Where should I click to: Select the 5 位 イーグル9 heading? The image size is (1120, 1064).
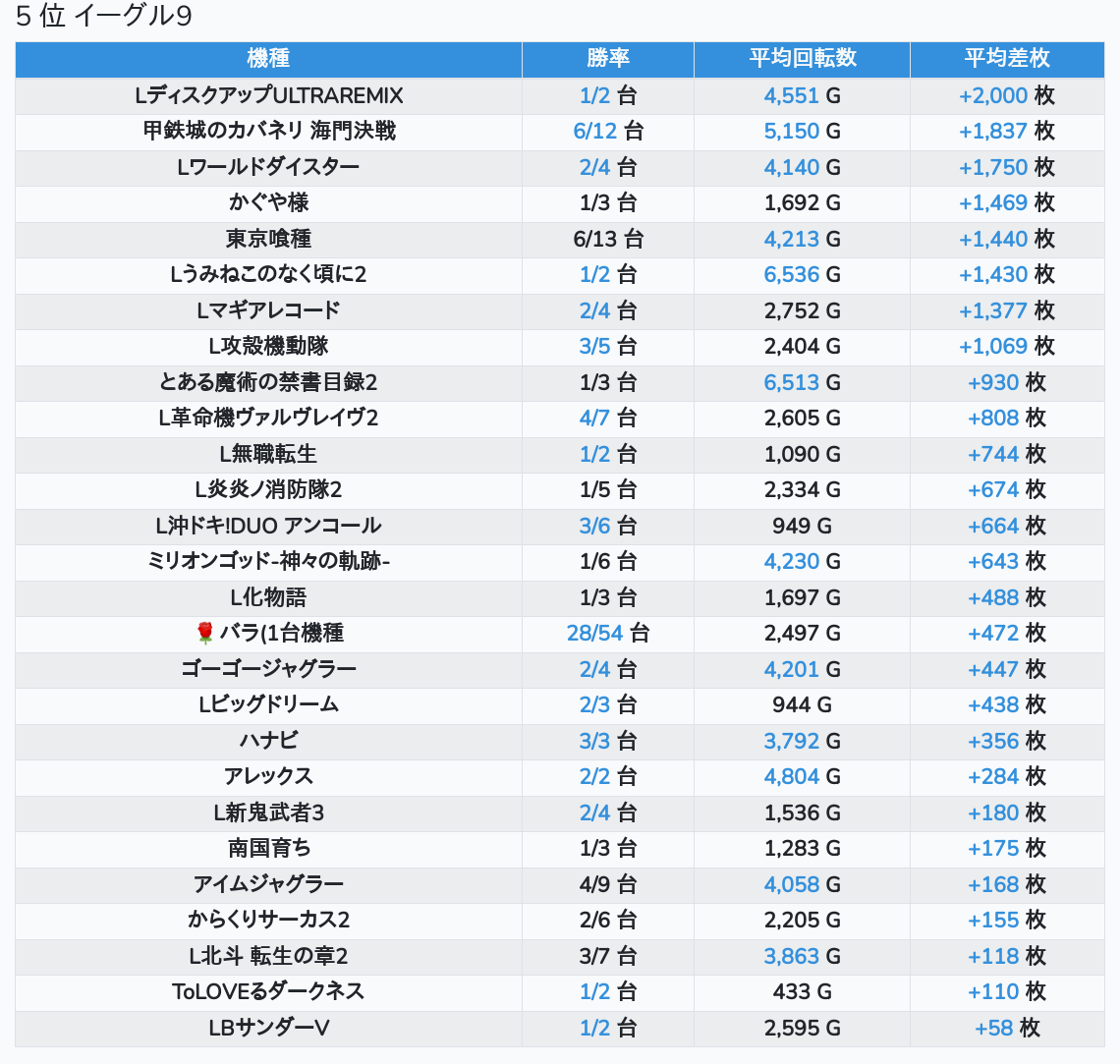(104, 16)
